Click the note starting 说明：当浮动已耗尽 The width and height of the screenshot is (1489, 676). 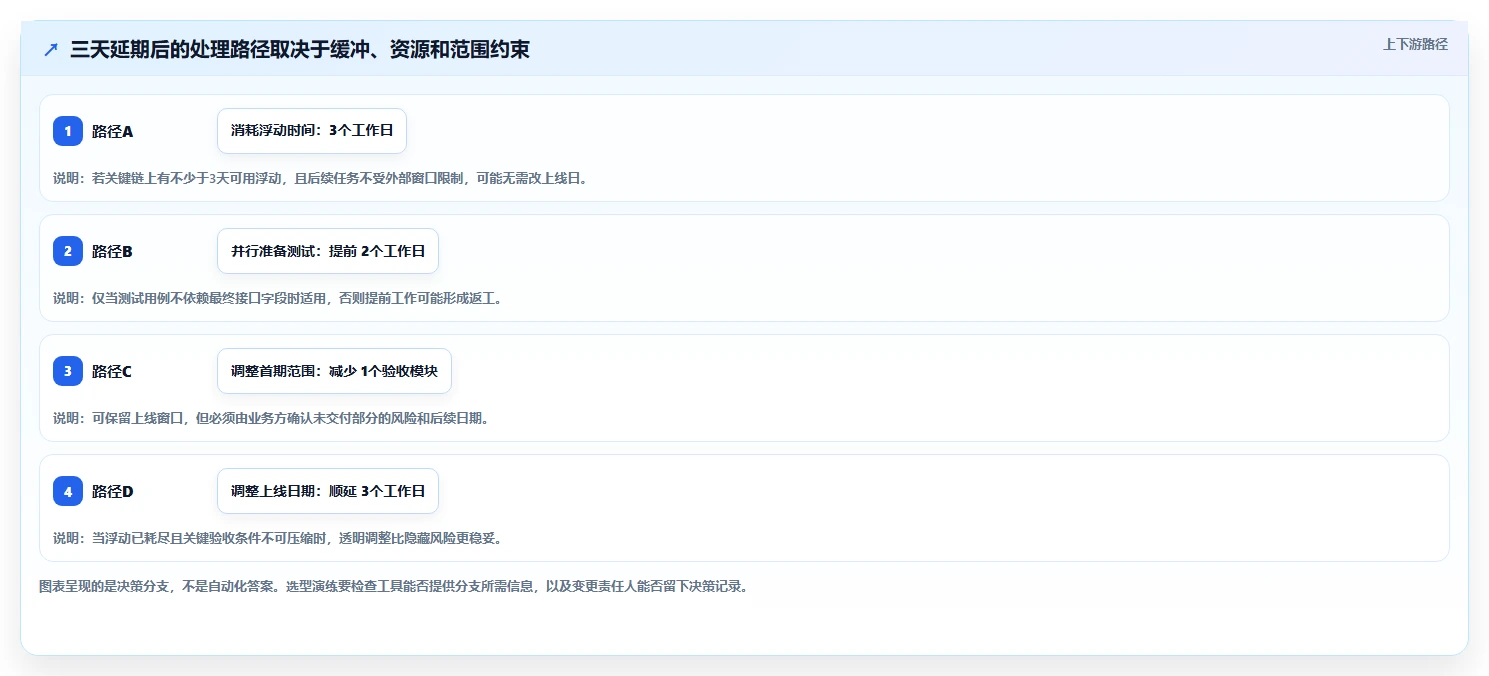[x=277, y=538]
